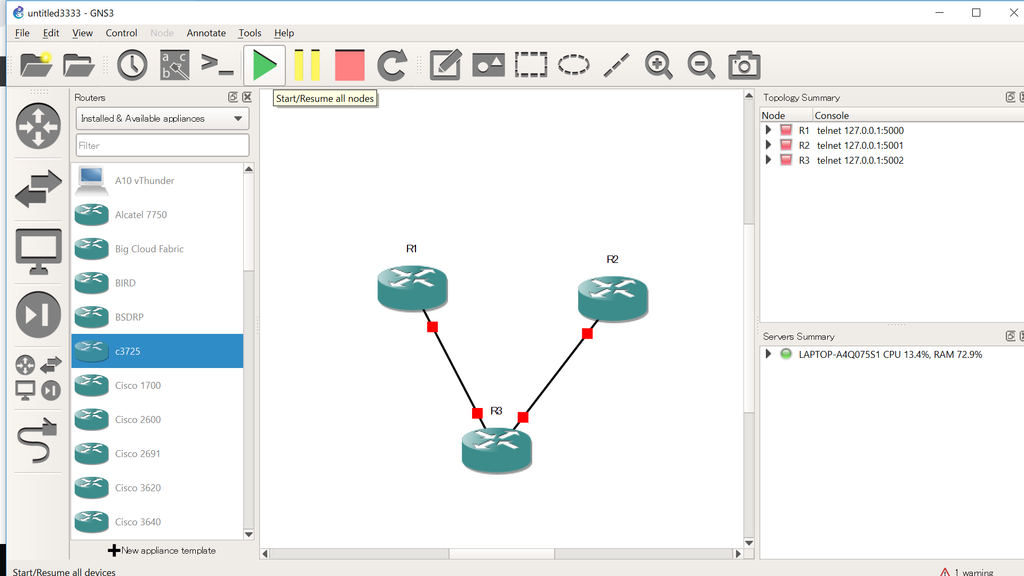
Task: Click New appliance template button
Action: coord(162,551)
